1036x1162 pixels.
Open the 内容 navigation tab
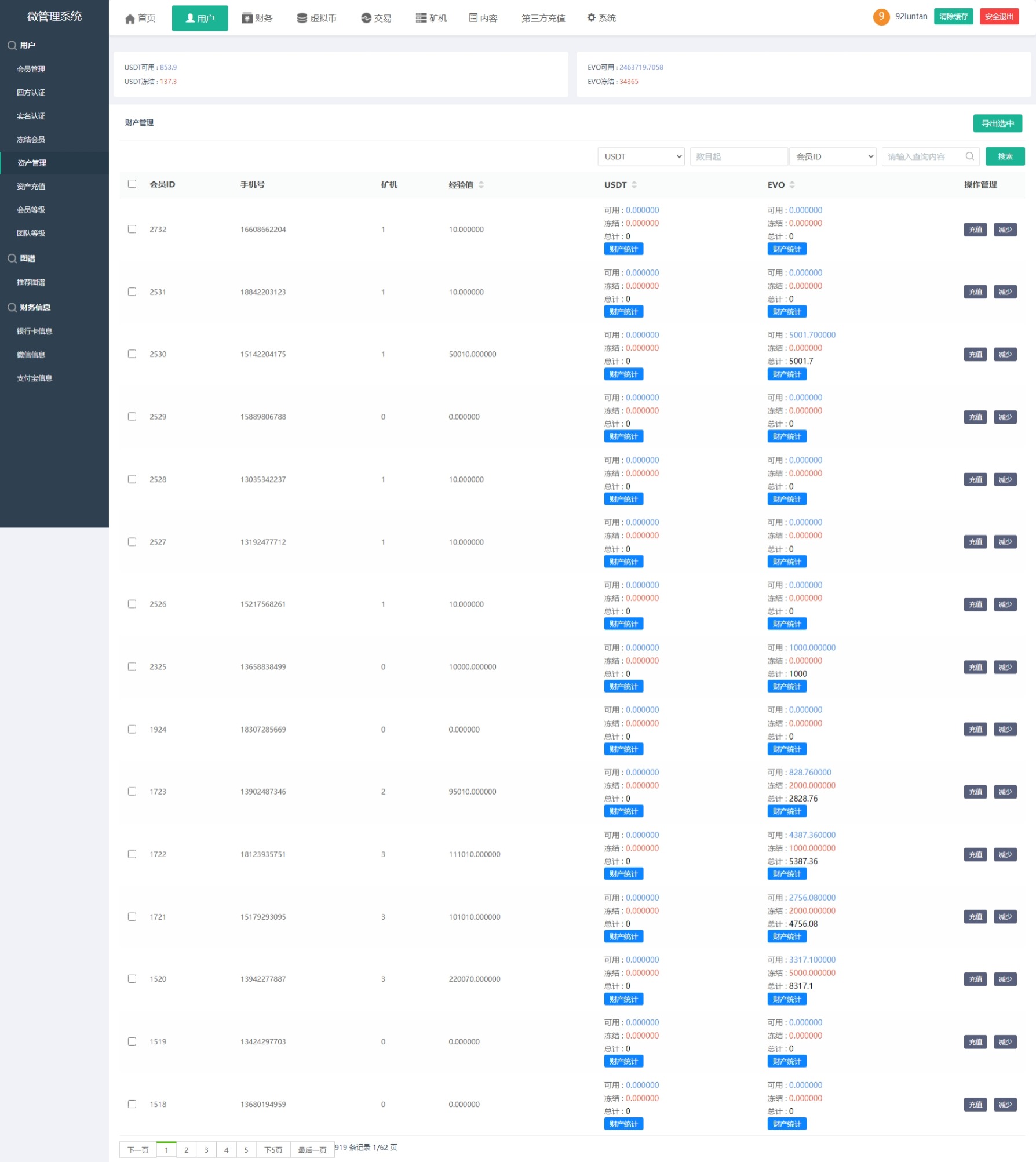click(483, 18)
